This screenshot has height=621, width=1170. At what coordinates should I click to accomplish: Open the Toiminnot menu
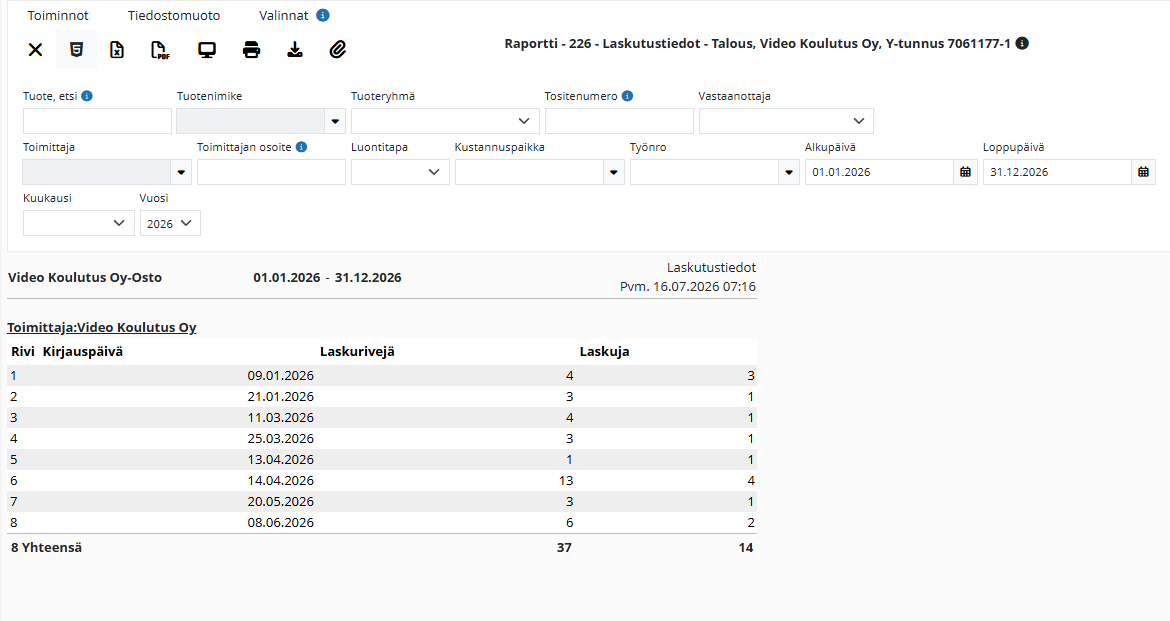click(x=58, y=16)
